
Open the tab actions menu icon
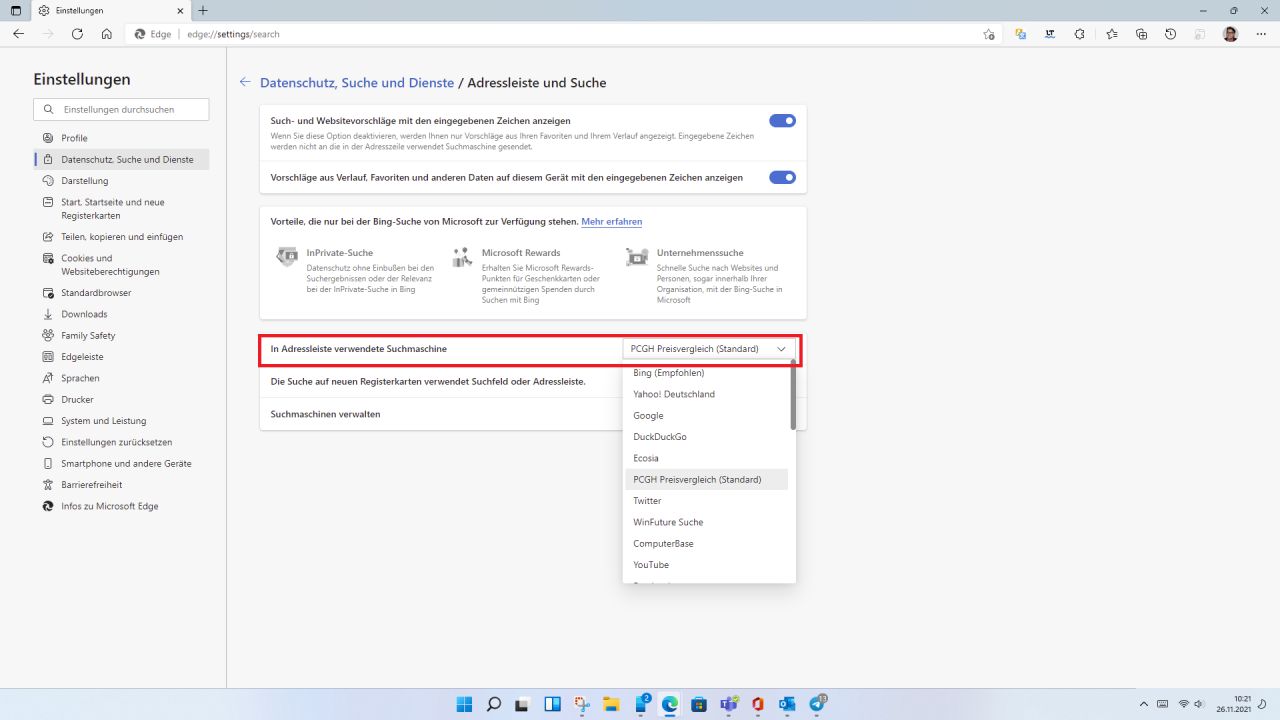pyautogui.click(x=15, y=10)
